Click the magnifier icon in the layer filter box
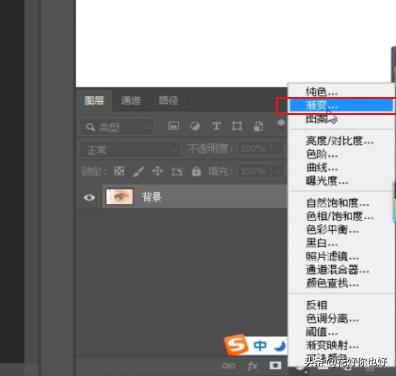This screenshot has width=396, height=376. 90,127
